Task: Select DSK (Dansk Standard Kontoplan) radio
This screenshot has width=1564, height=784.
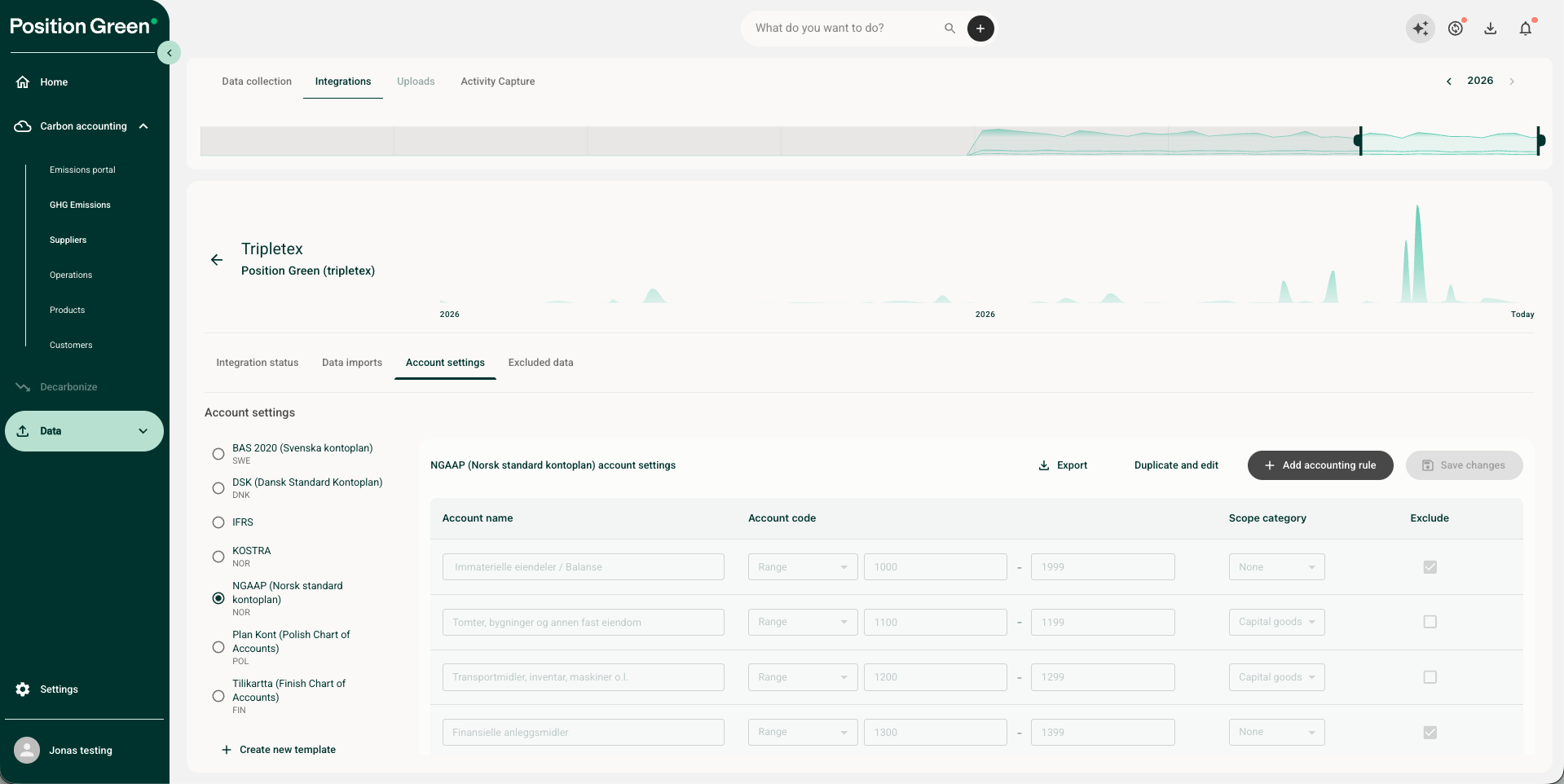Action: 218,488
